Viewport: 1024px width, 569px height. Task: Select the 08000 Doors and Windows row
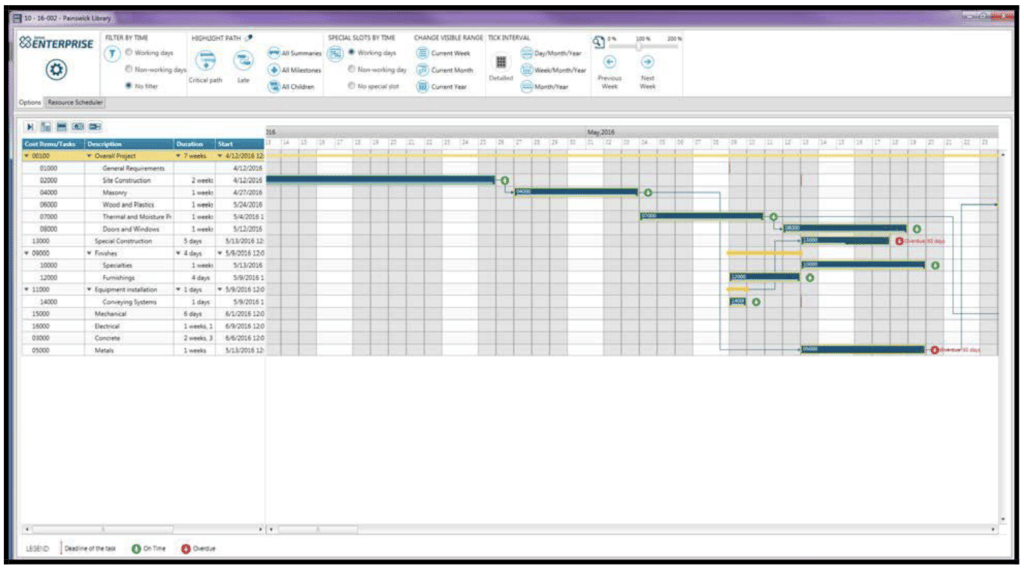pos(143,229)
